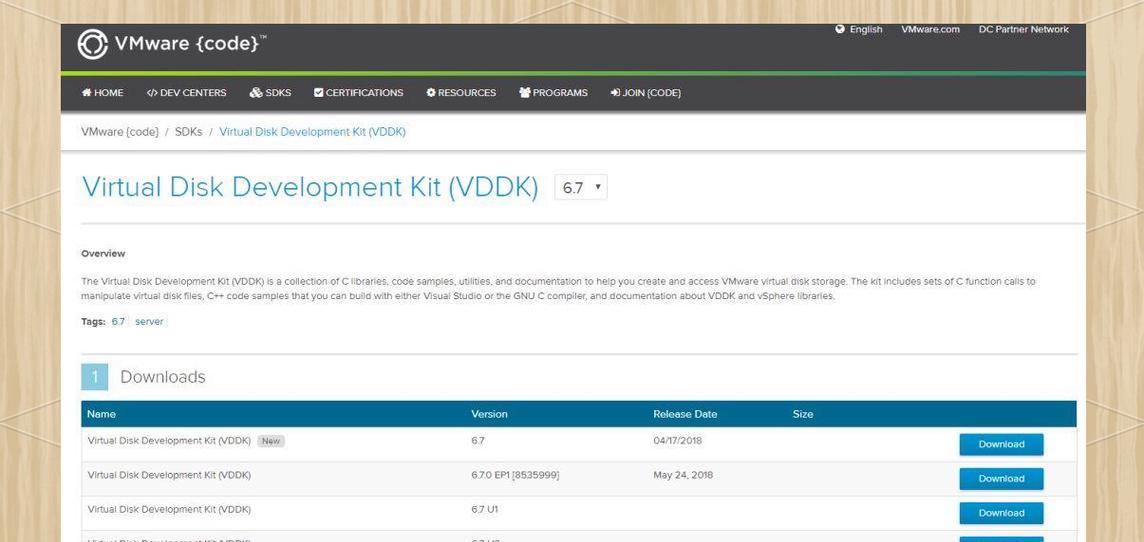Image resolution: width=1144 pixels, height=542 pixels.
Task: Click the May 24, 2018 release date cell
Action: (684, 475)
